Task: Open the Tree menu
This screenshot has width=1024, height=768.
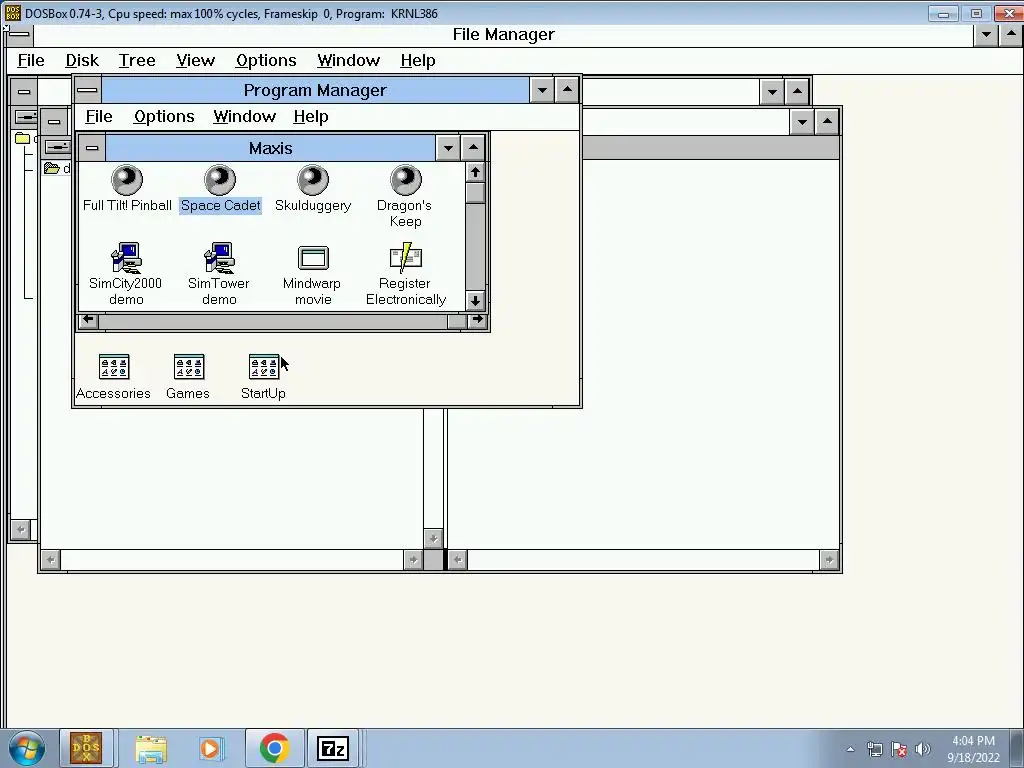Action: [137, 60]
